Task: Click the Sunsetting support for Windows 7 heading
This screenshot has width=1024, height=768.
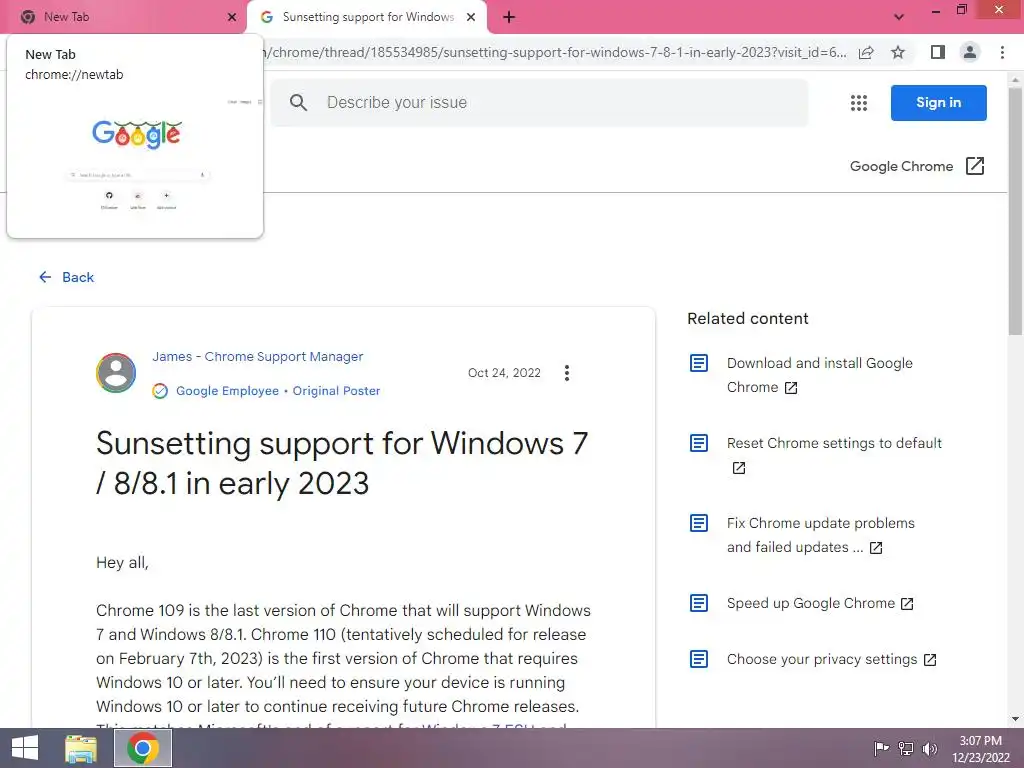Action: 342,463
